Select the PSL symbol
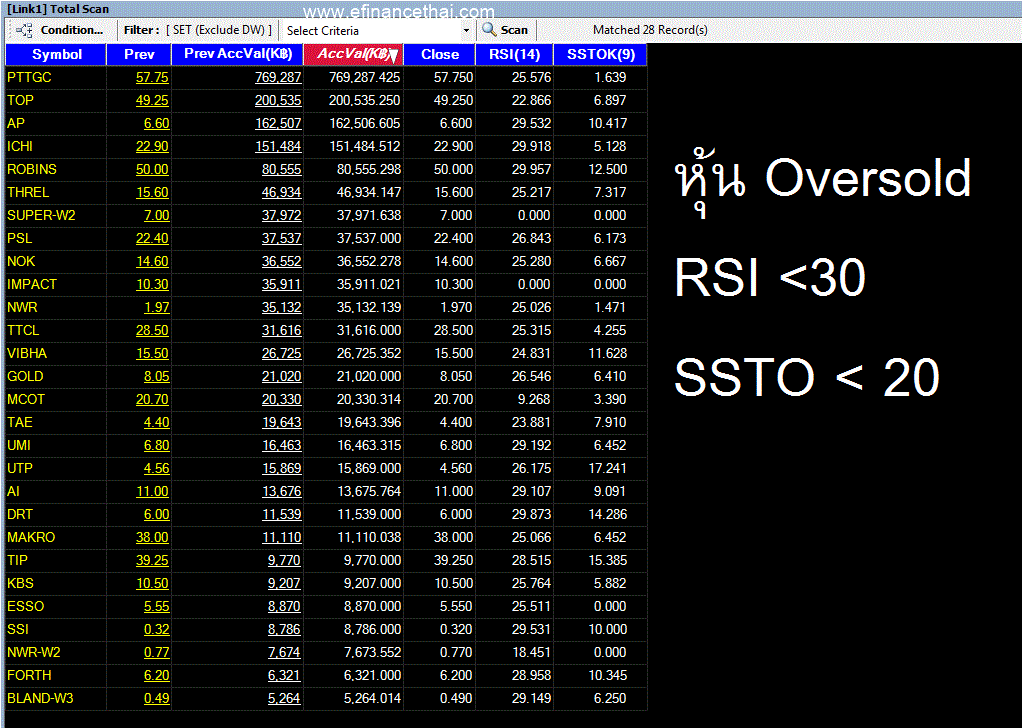Viewport: 1022px width, 728px height. [20, 239]
